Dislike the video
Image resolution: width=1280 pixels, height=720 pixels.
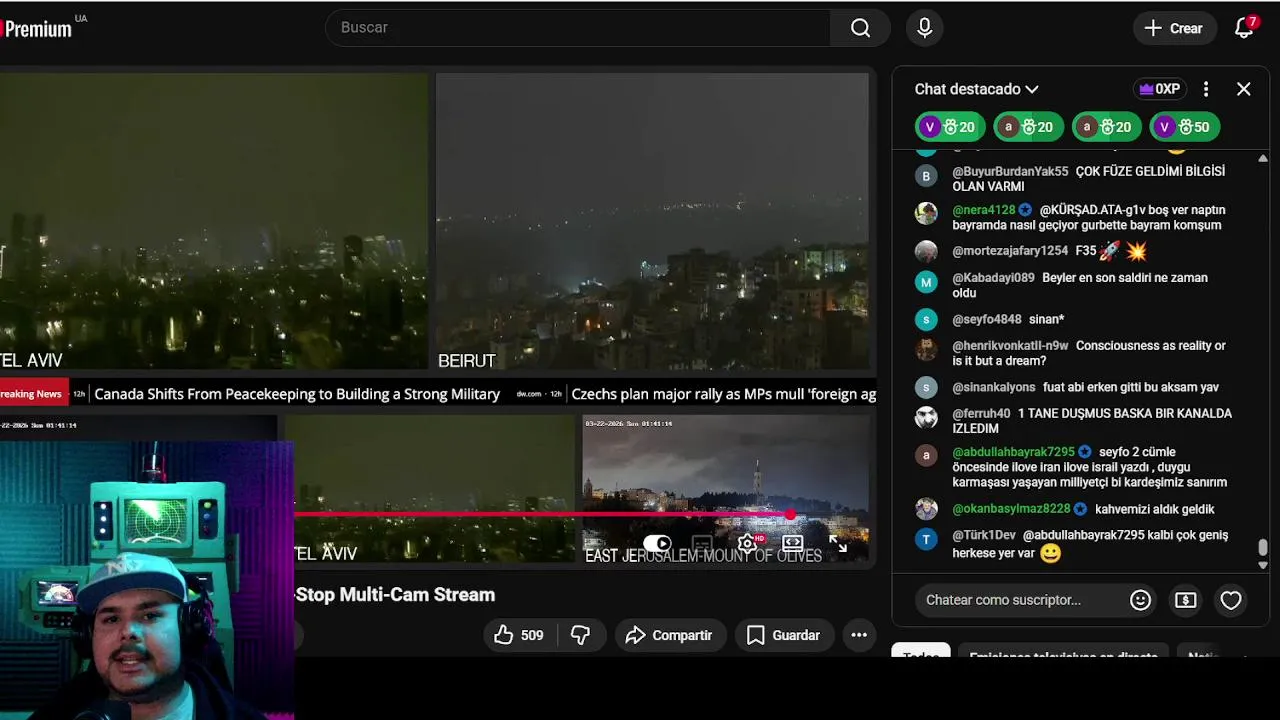[580, 635]
